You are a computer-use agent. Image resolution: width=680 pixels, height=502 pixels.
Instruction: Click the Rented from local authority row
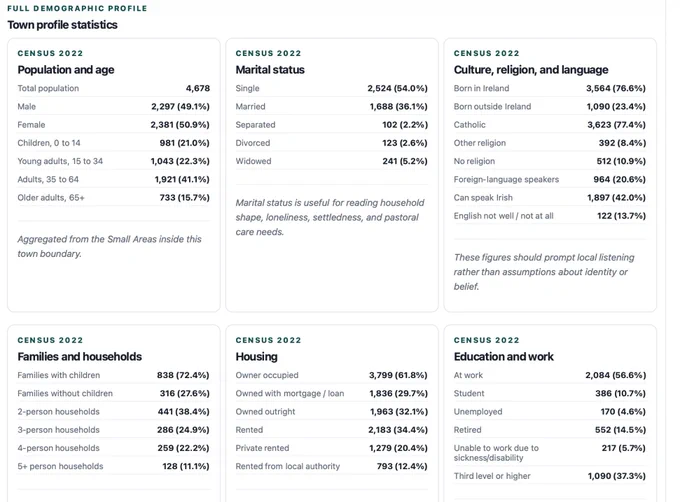click(331, 466)
